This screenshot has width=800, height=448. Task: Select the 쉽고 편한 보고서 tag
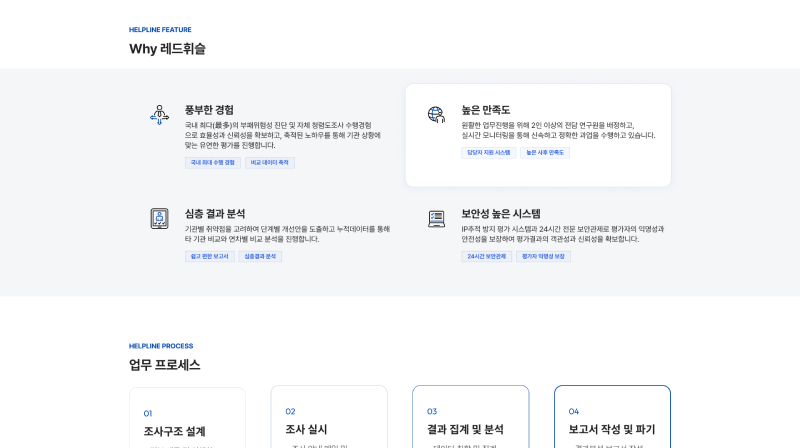(x=210, y=256)
